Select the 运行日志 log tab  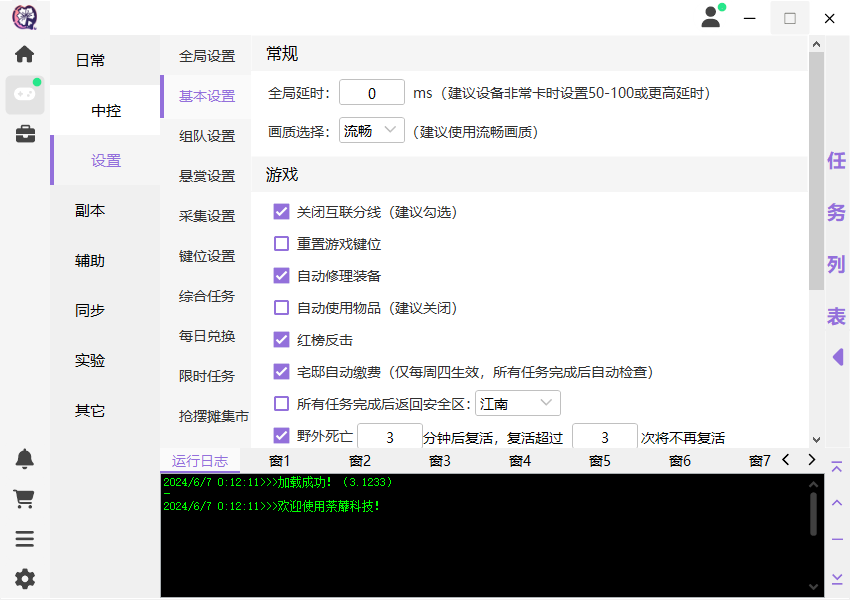pos(200,461)
